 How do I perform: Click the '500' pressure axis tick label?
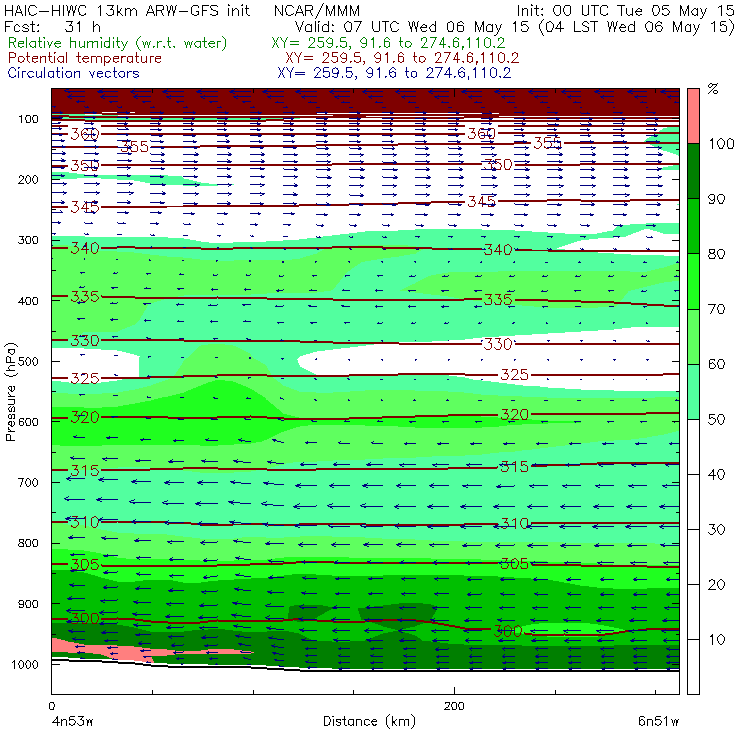click(28, 361)
